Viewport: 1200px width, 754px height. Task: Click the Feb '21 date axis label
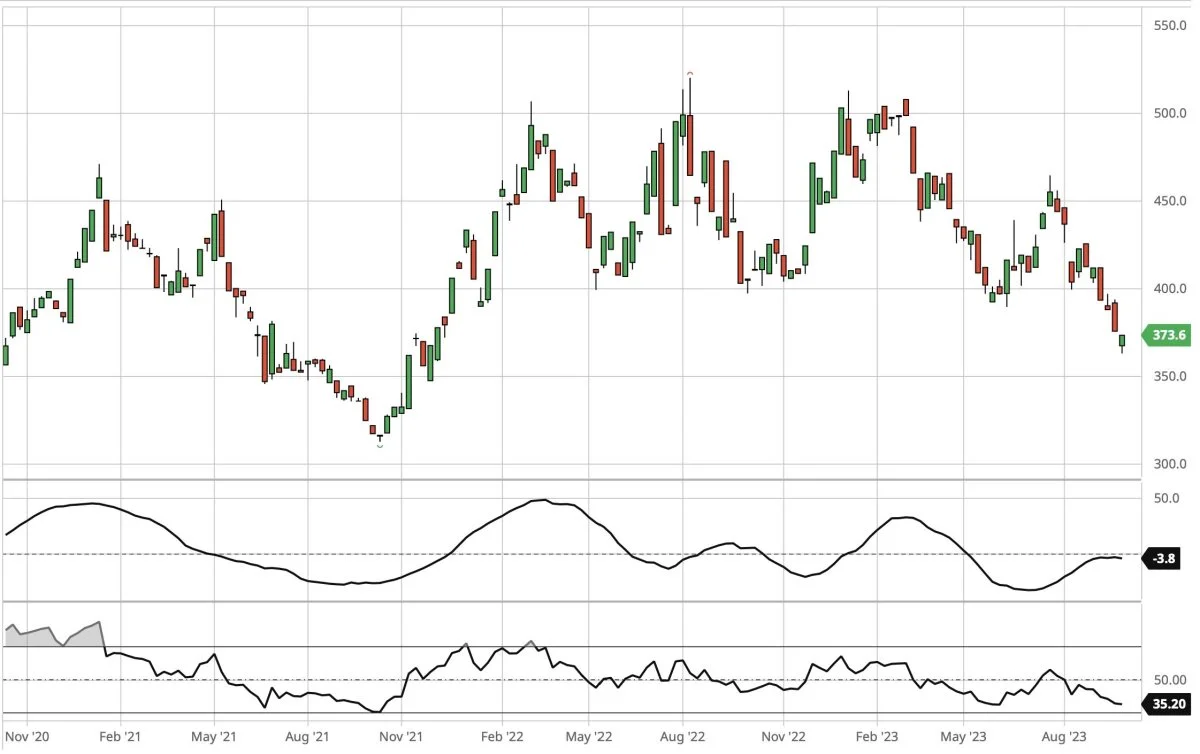click(120, 738)
